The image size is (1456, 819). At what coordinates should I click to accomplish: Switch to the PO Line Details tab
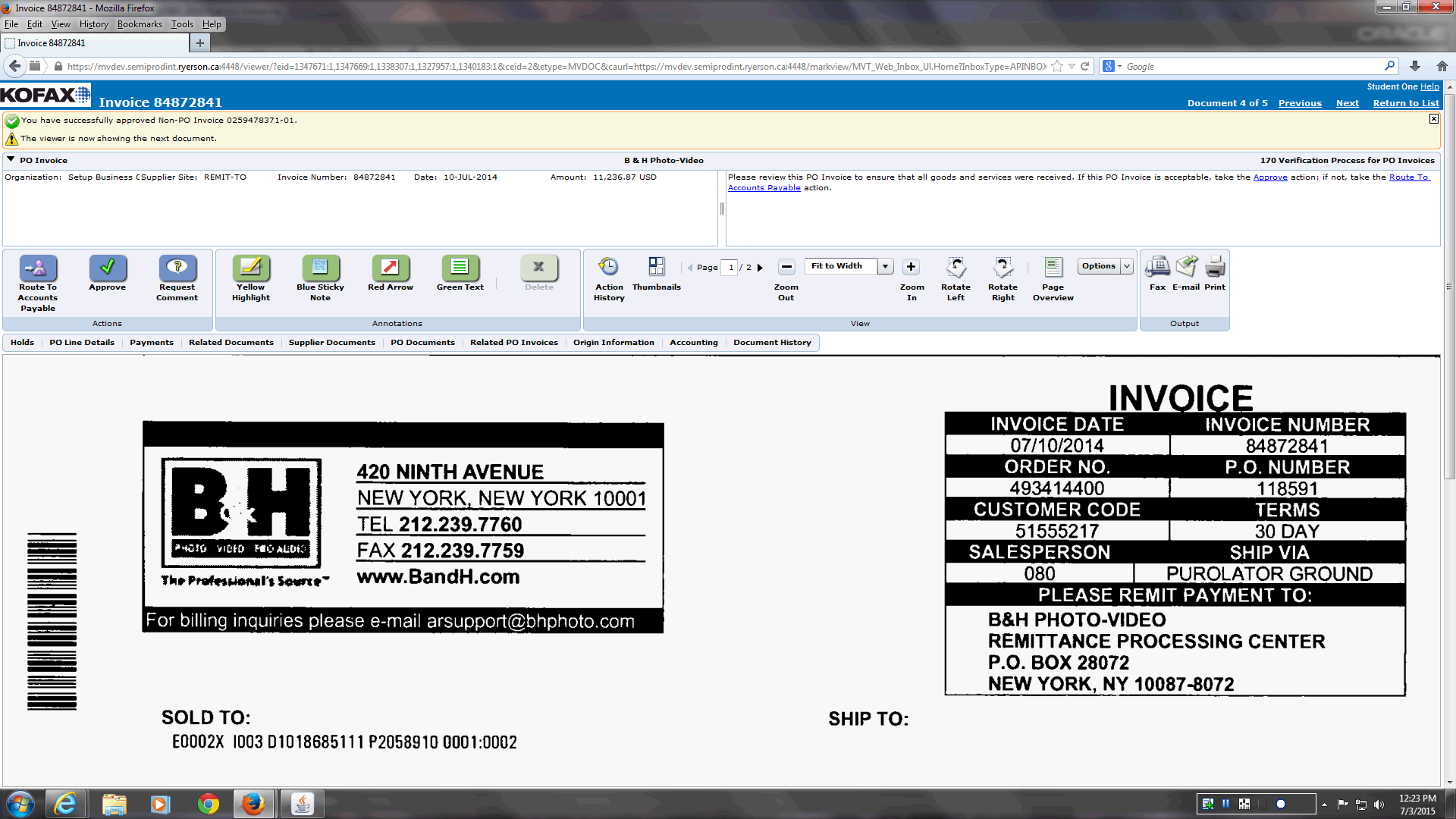[82, 343]
